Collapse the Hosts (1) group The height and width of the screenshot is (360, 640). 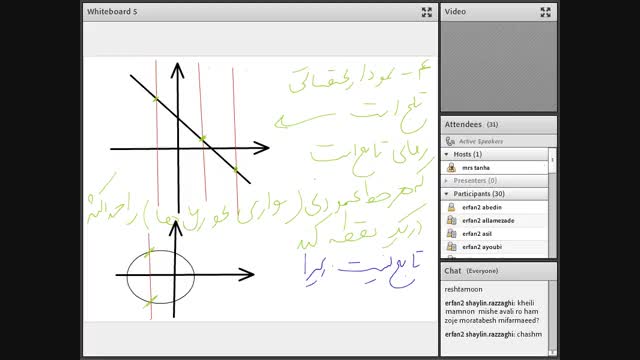(446, 154)
